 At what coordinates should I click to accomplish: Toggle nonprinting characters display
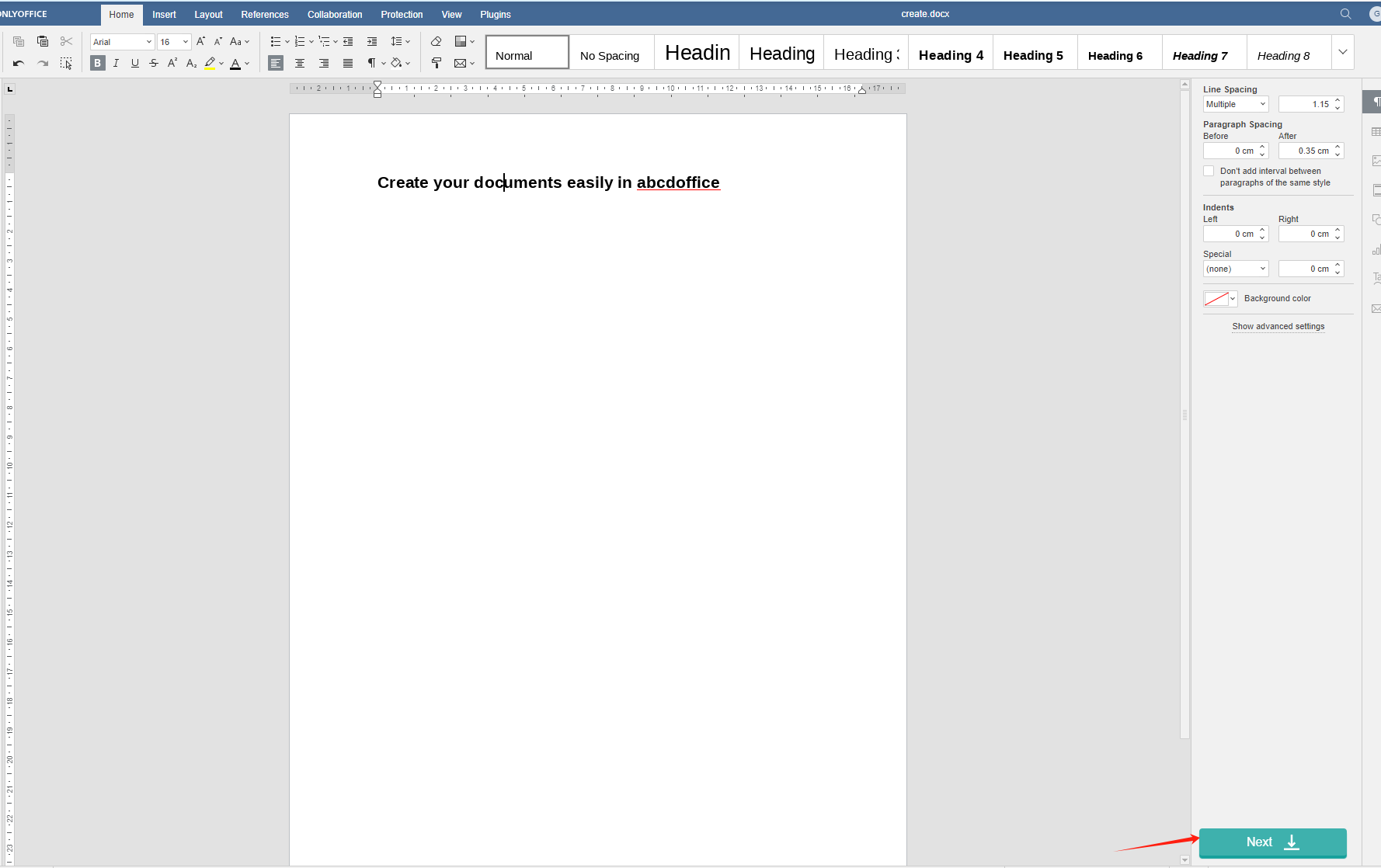point(372,63)
